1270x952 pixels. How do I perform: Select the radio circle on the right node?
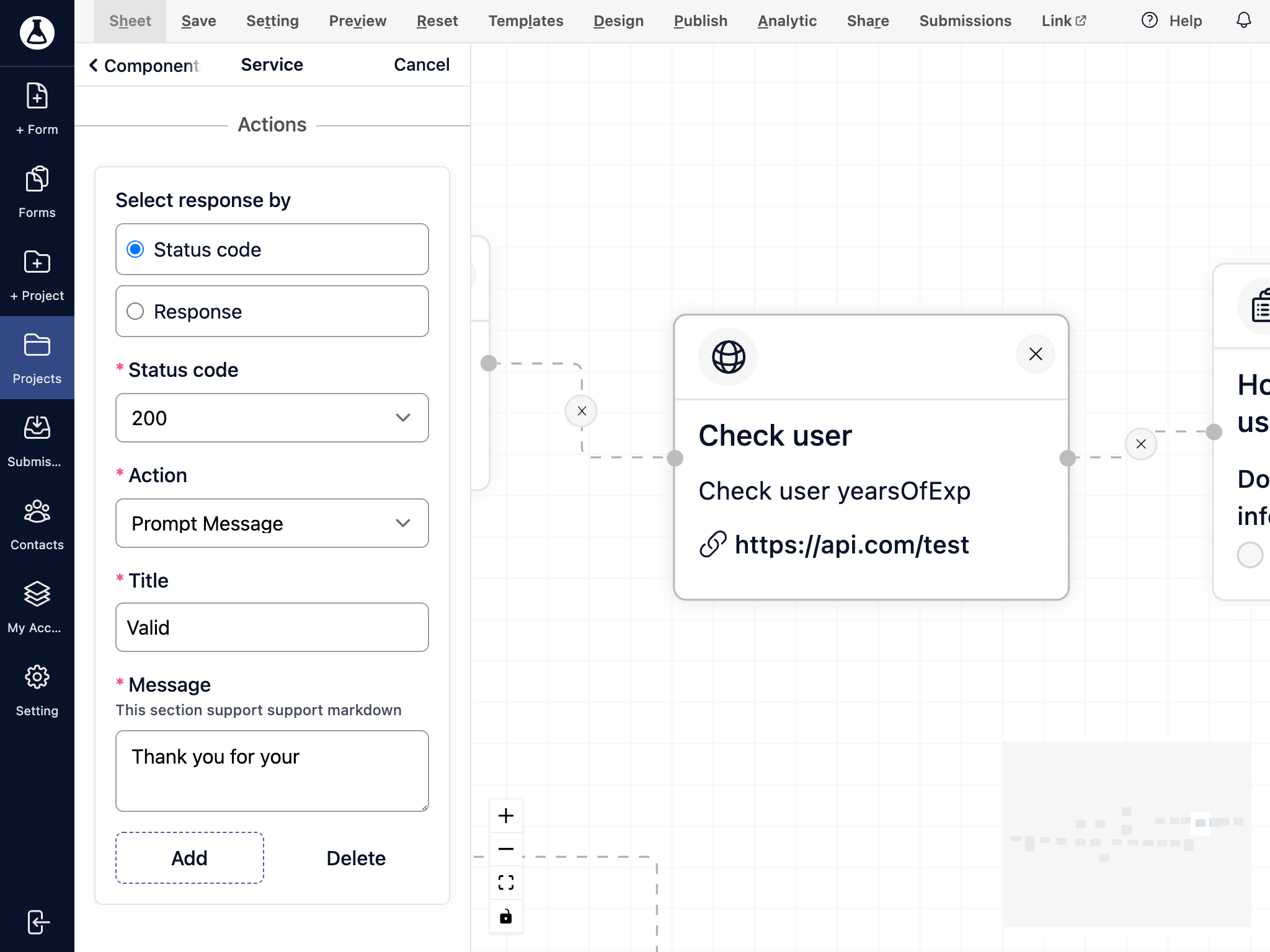coord(1250,554)
